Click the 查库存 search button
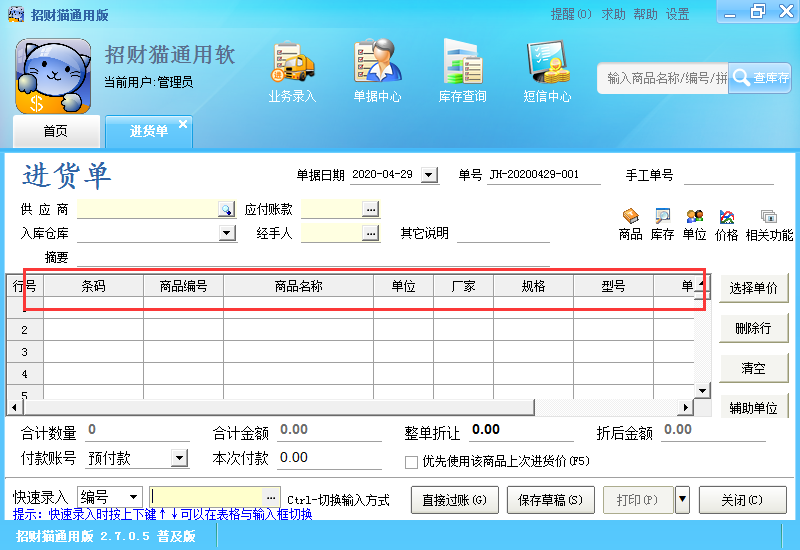 (x=760, y=78)
